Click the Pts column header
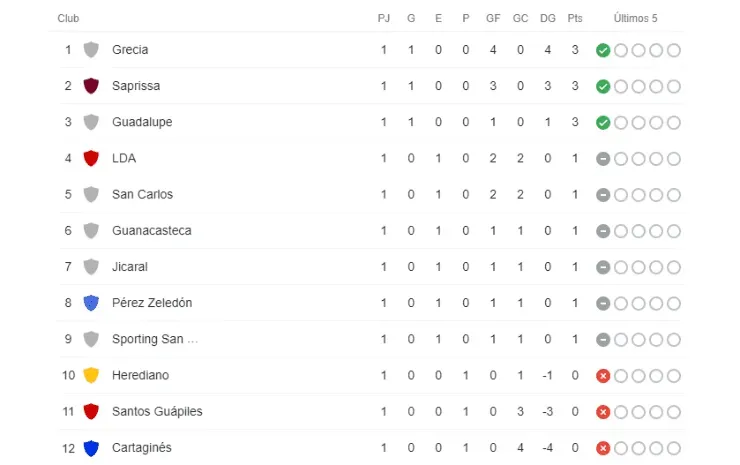Screen dimensions: 740x465 point(574,18)
